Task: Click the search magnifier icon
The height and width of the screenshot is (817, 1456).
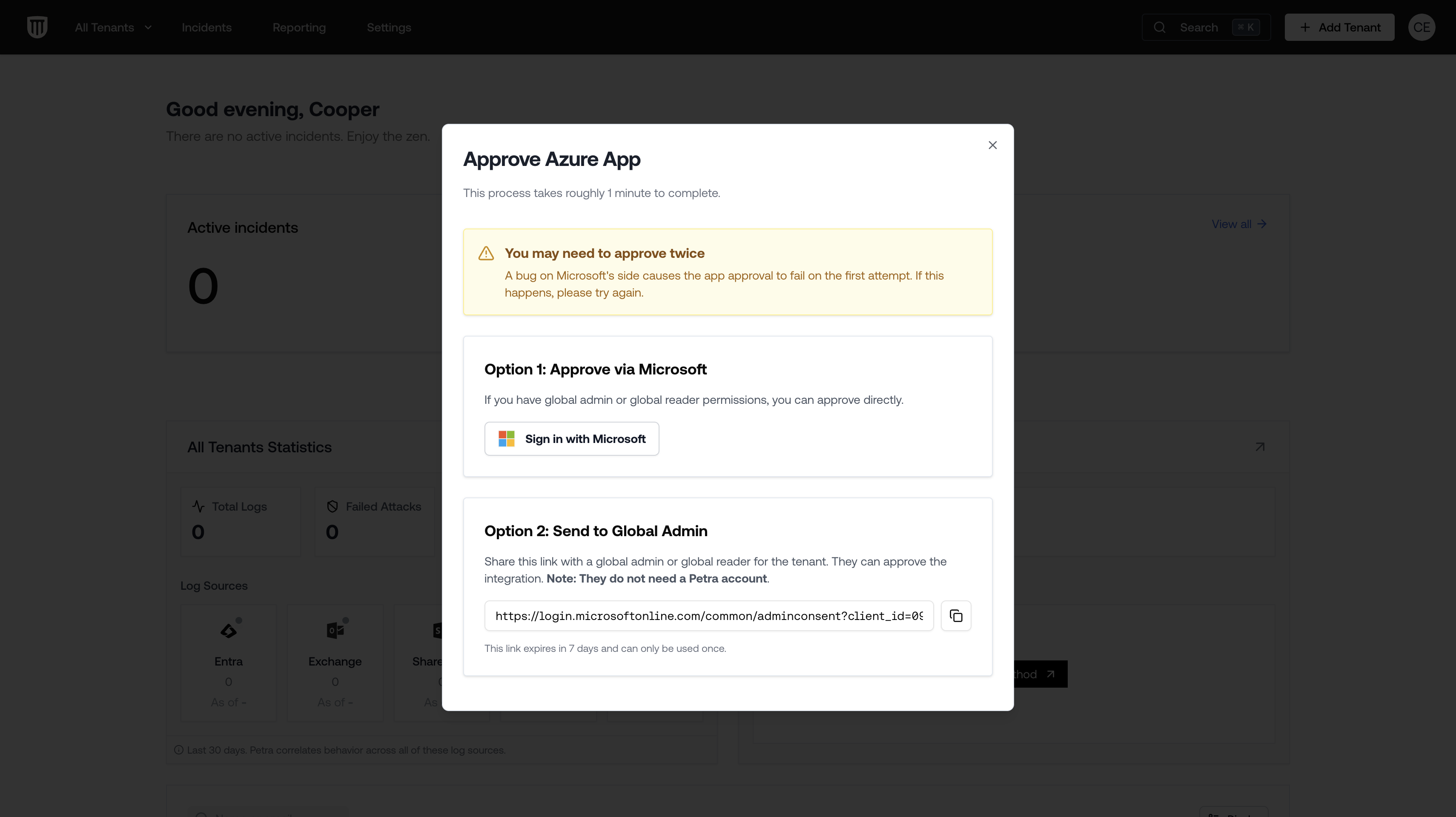Action: tap(1159, 27)
